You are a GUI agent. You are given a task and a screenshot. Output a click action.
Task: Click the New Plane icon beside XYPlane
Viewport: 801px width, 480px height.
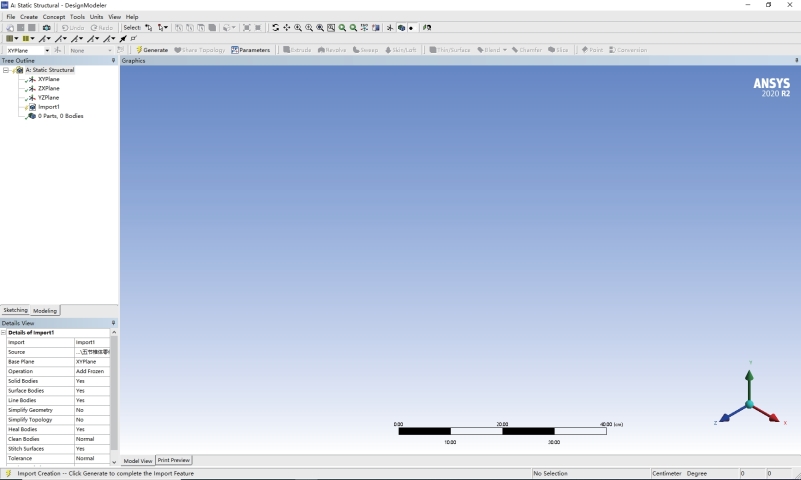pos(57,50)
